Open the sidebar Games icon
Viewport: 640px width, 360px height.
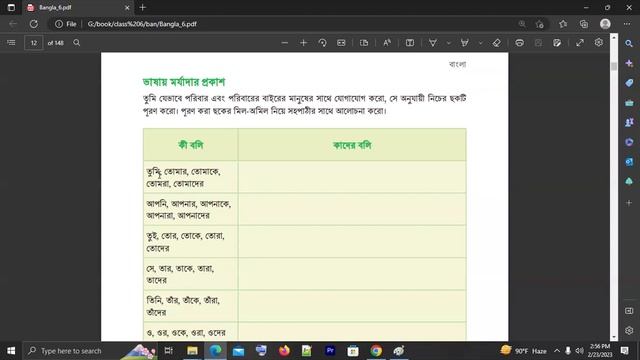tap(629, 122)
